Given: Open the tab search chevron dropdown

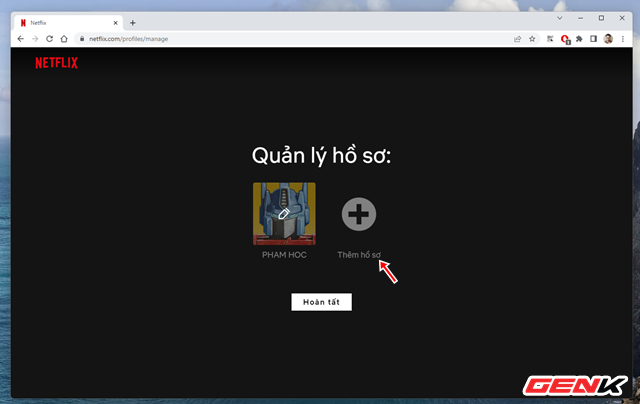Looking at the screenshot, I should click(x=560, y=18).
